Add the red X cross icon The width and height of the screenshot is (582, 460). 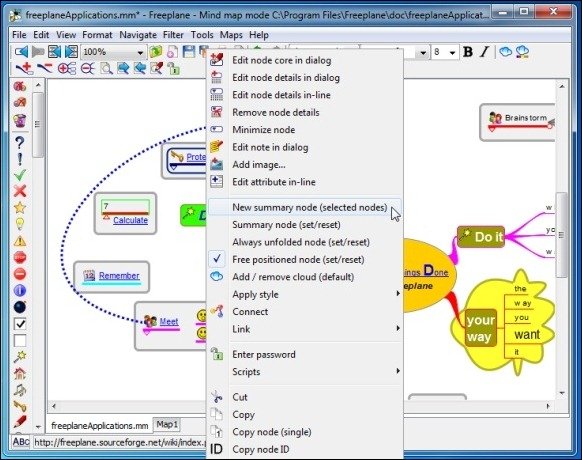coord(20,191)
